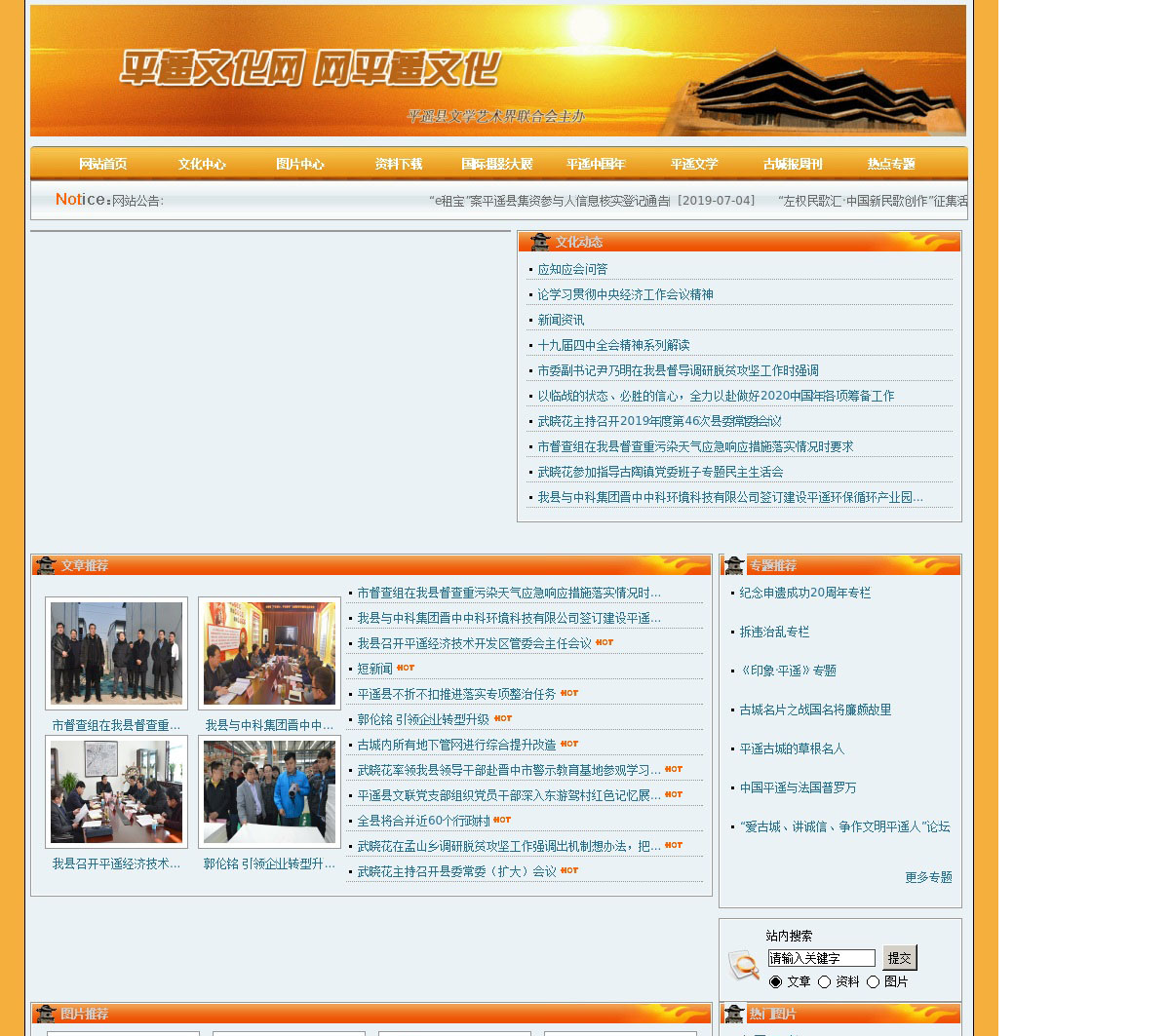Open the 网站首页 menu item
Screen dimensions: 1170x1036
click(103, 164)
